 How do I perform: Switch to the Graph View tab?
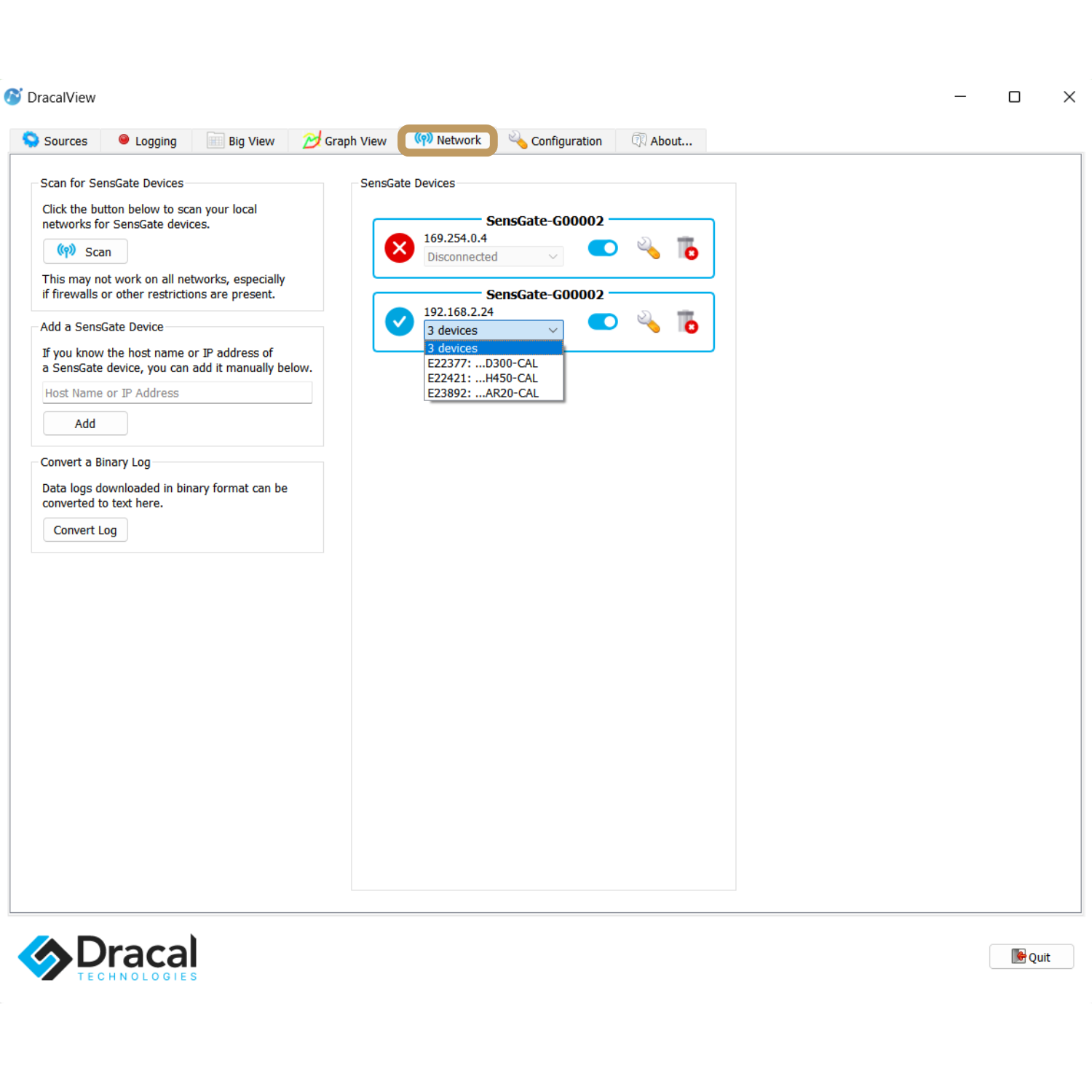(x=345, y=141)
